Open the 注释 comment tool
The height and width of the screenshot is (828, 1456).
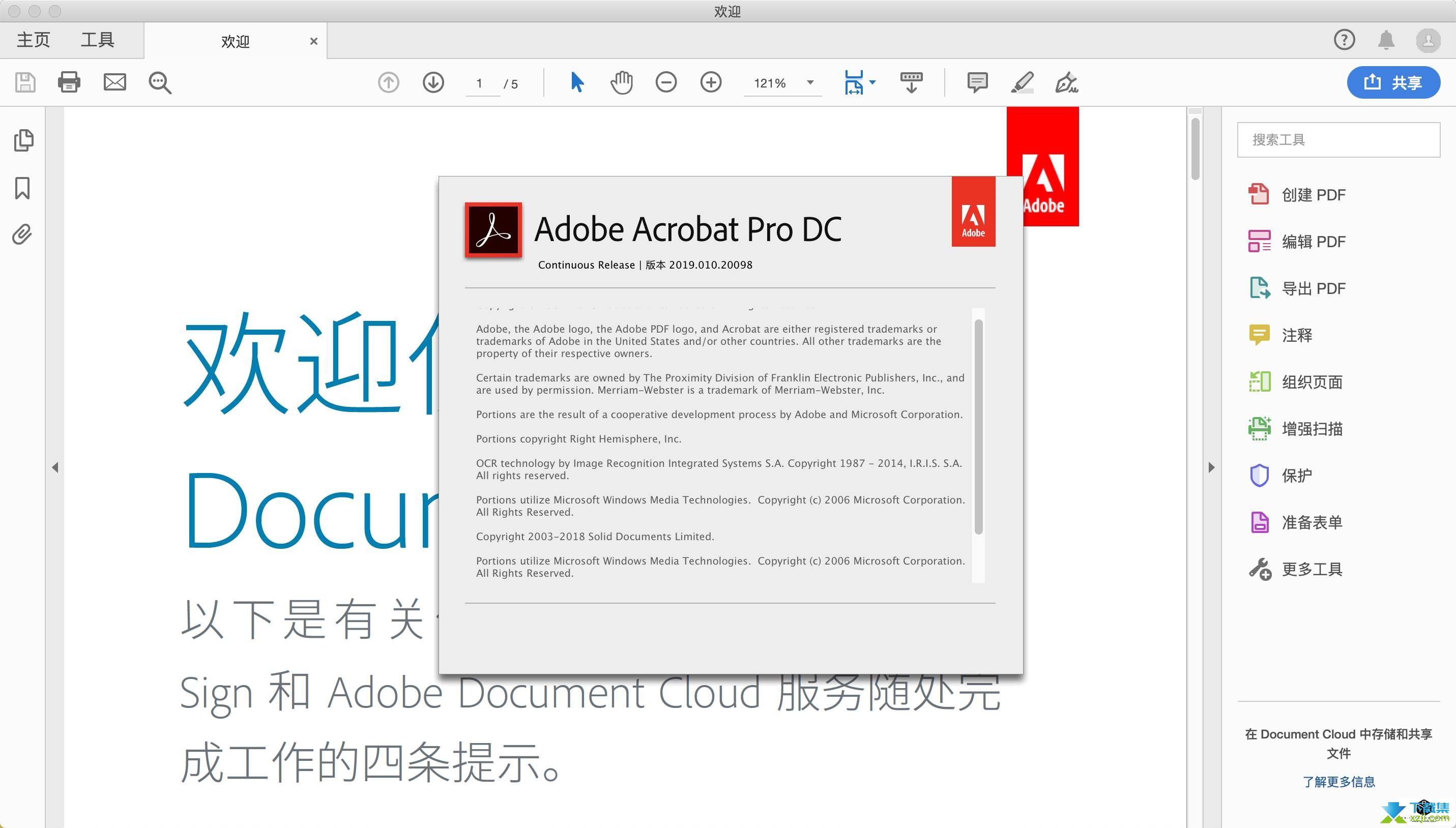tap(1280, 335)
